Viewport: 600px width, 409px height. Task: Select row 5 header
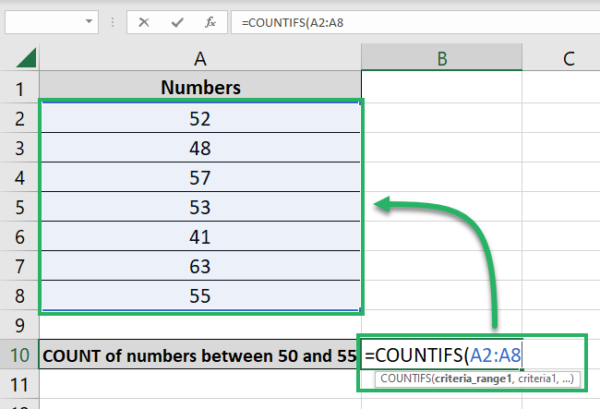(x=20, y=207)
